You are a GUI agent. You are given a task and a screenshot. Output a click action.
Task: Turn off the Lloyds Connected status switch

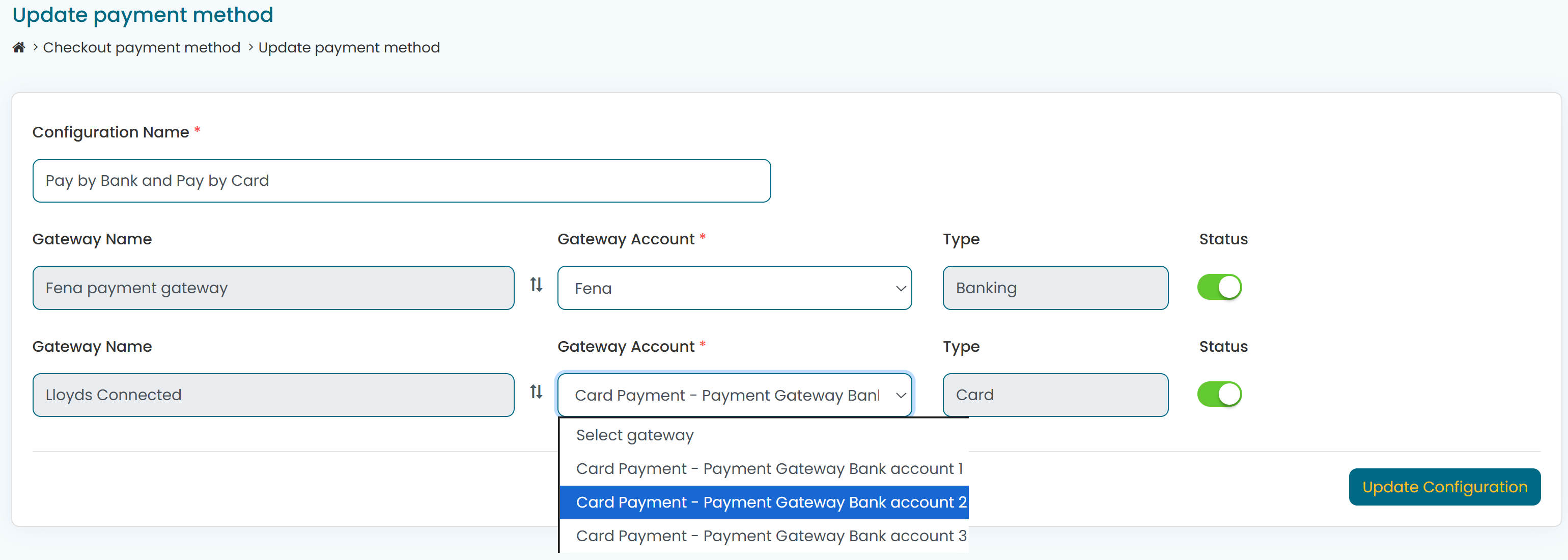coord(1219,393)
